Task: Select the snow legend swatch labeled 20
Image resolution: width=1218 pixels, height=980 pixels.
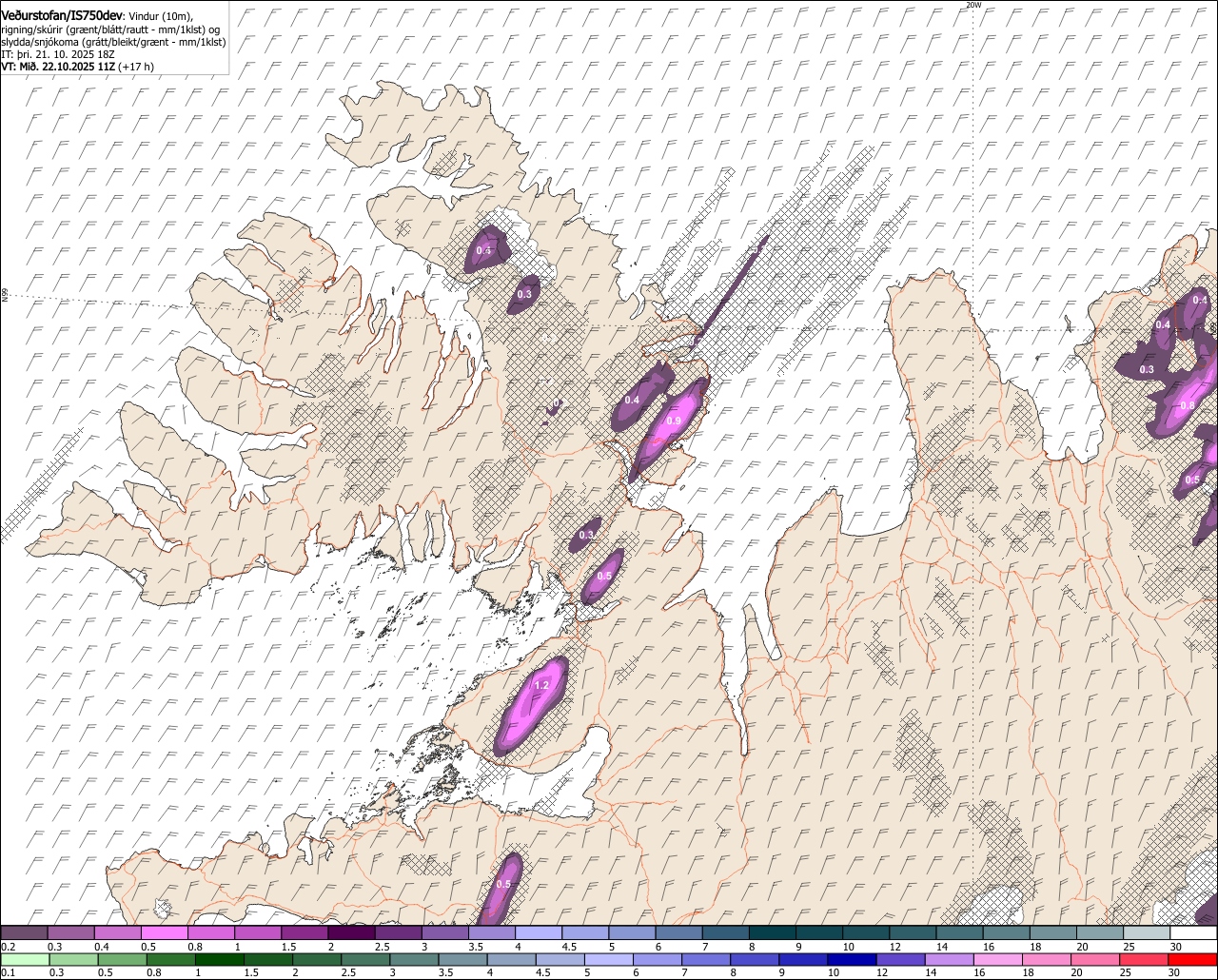Action: coord(1100,932)
